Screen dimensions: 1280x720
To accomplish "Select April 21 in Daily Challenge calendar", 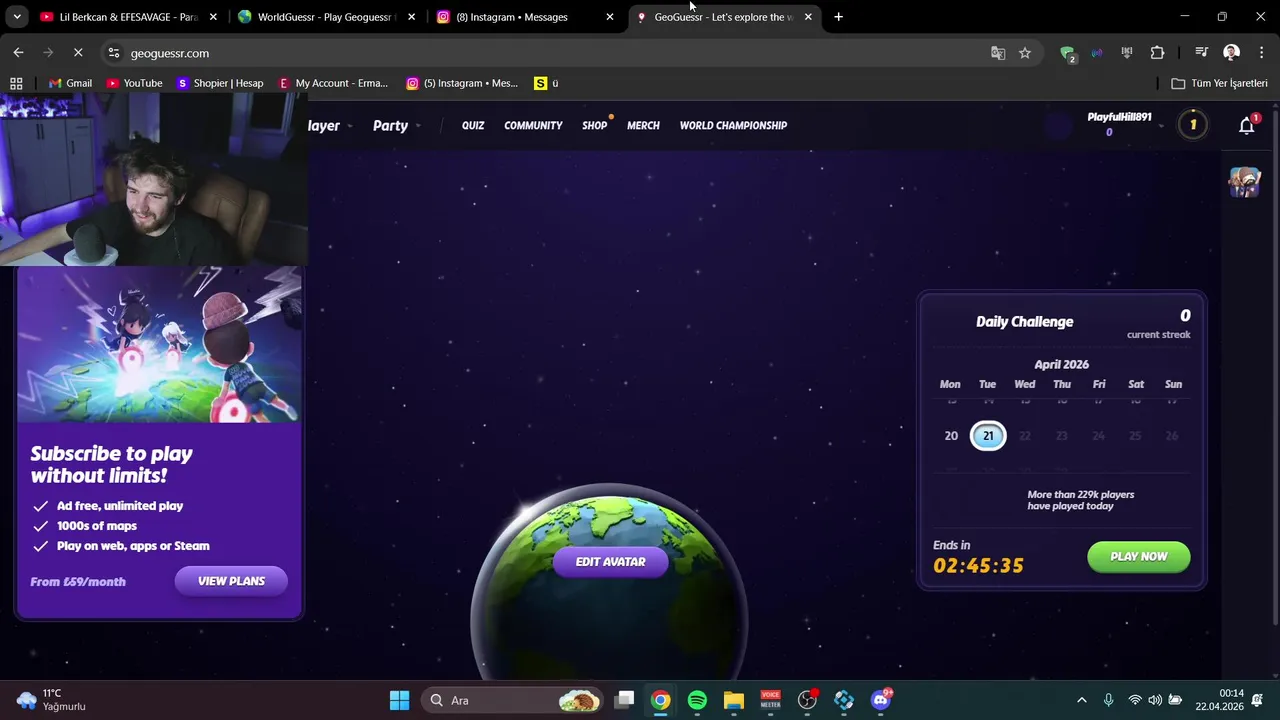I will (988, 435).
